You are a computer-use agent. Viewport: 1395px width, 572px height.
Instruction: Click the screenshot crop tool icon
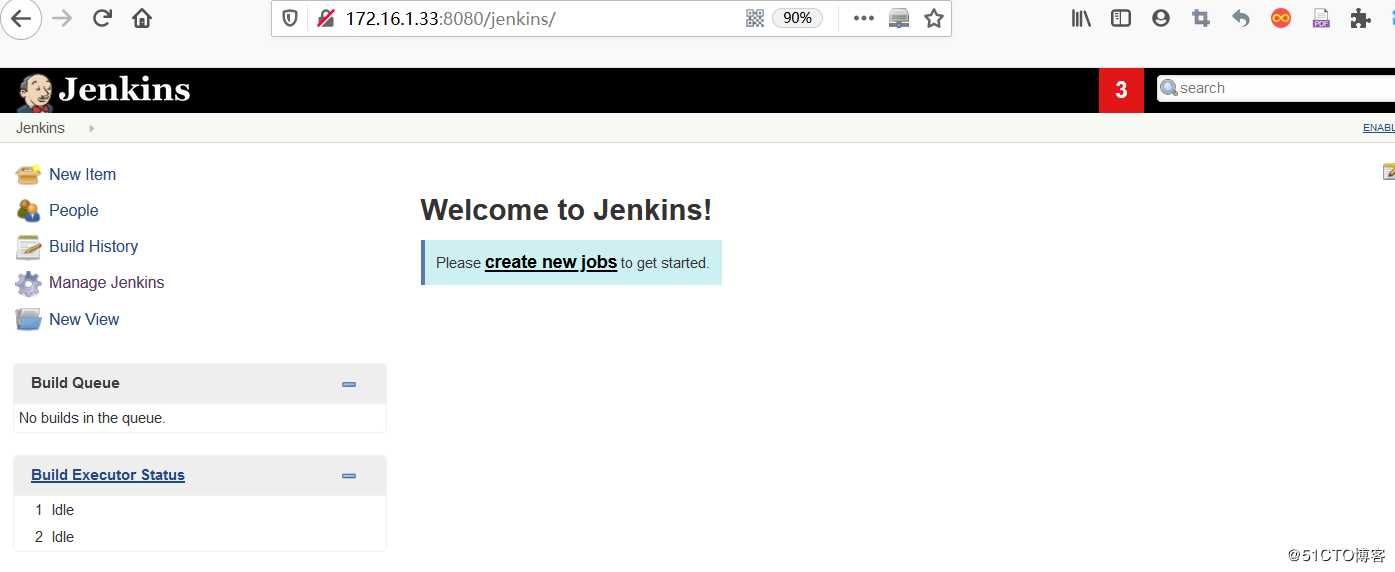(x=1201, y=18)
